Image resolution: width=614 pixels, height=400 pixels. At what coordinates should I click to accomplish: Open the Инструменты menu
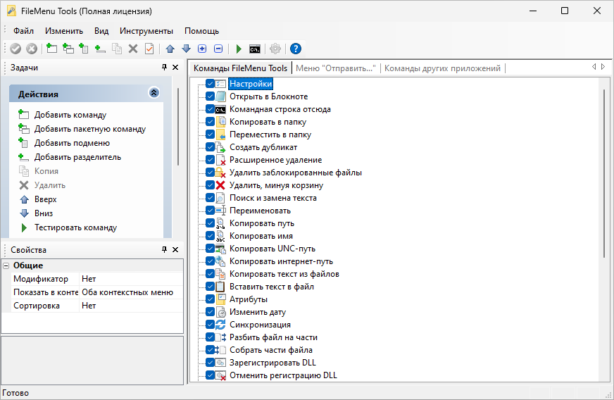click(x=146, y=31)
